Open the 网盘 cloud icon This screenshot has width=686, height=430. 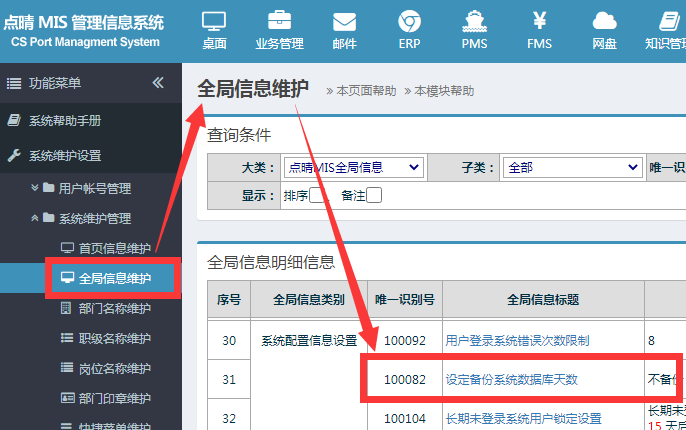point(604,29)
